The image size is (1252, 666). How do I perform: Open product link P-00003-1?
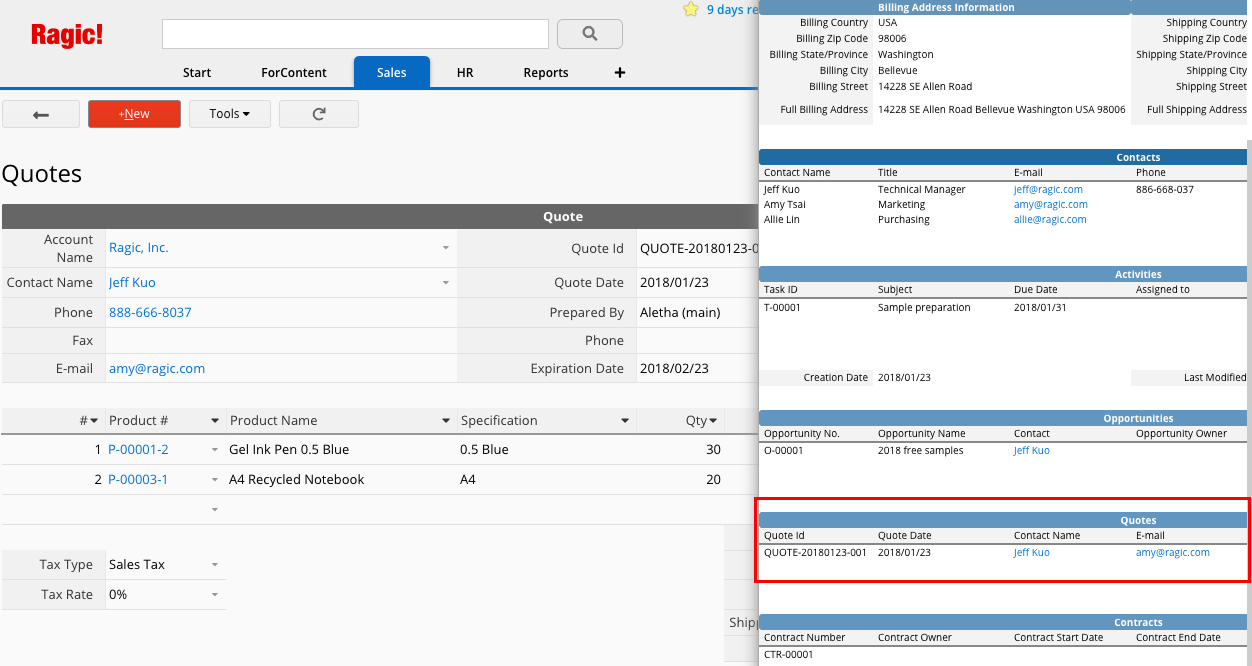tap(138, 480)
